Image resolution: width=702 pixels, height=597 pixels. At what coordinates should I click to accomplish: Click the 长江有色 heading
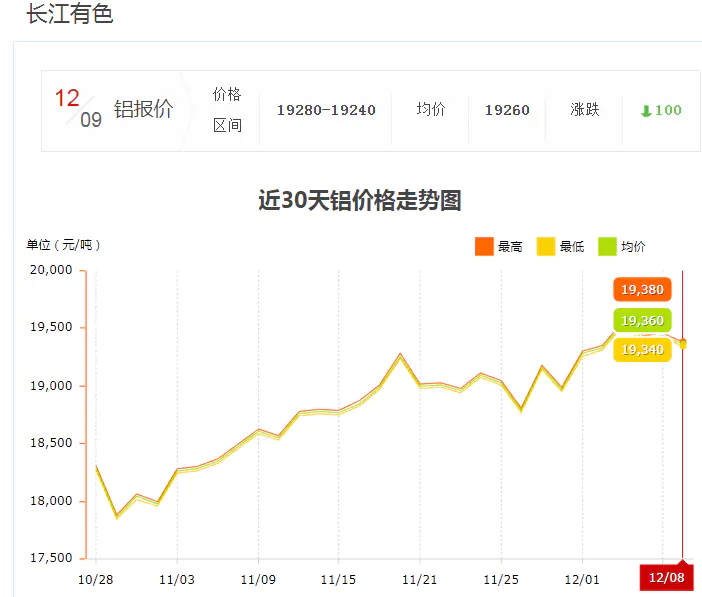click(69, 15)
